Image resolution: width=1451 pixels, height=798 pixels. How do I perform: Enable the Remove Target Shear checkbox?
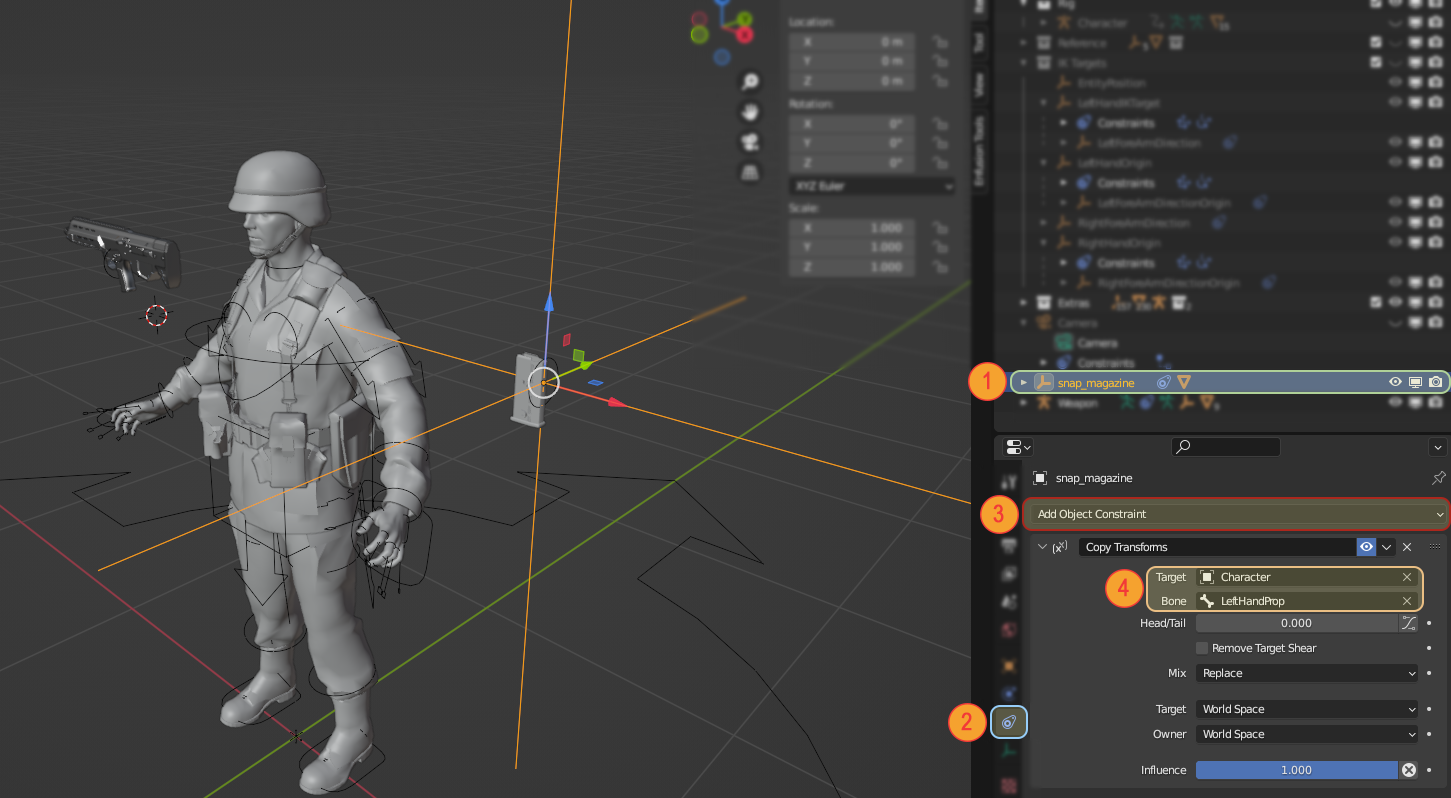pos(1202,648)
